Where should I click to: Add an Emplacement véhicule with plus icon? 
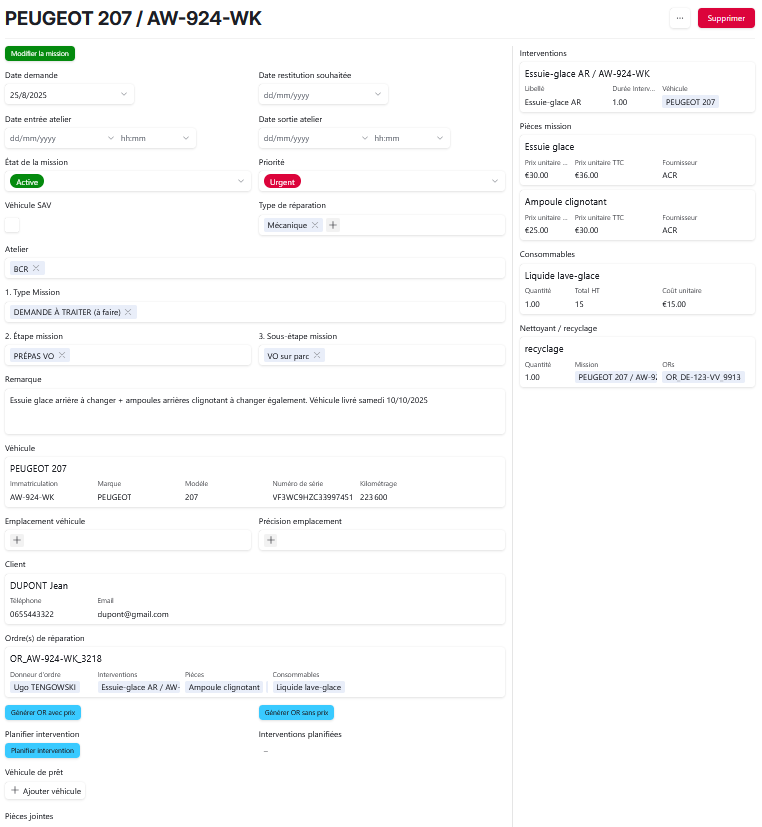[x=17, y=540]
